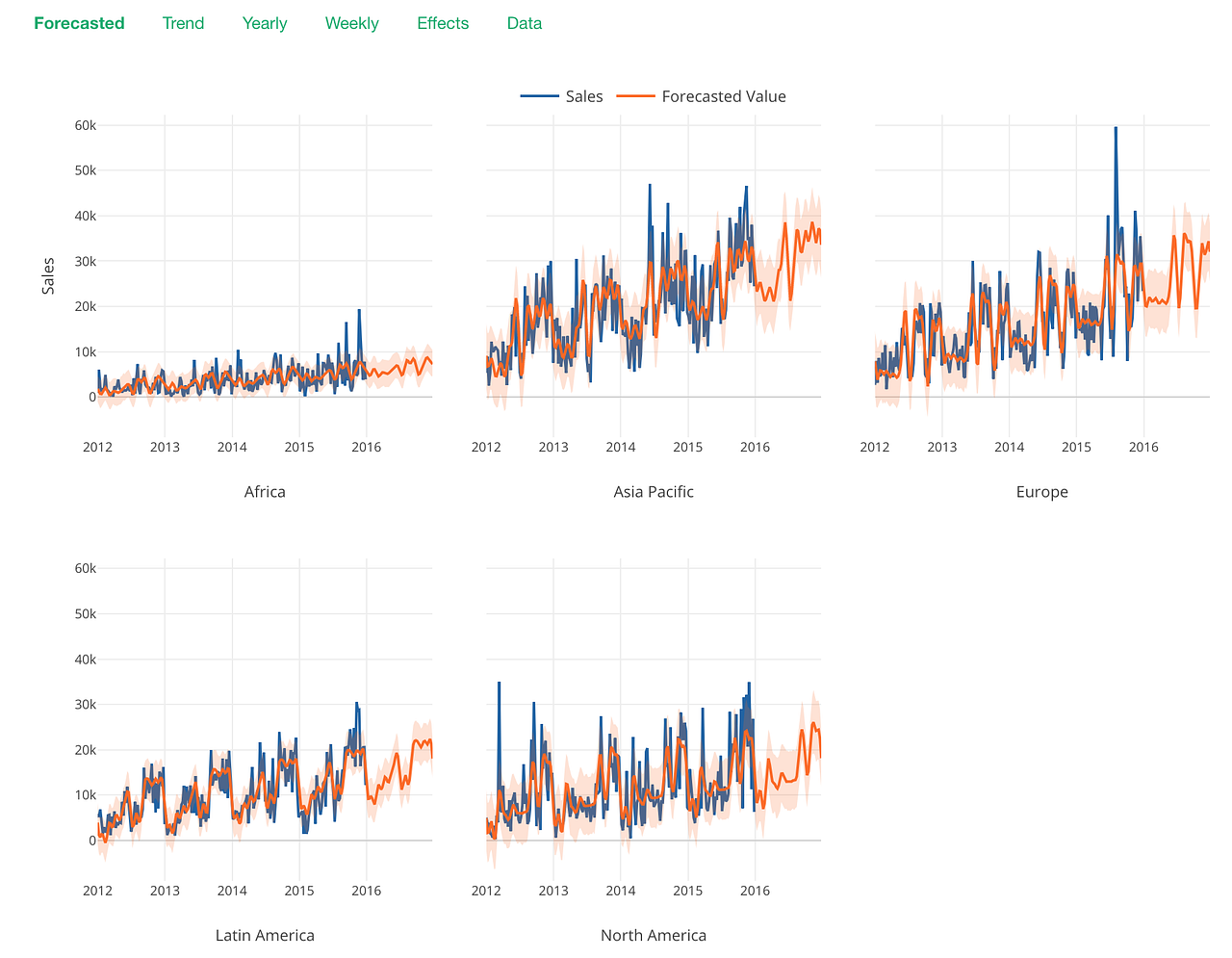Switch to the Trend tab
The width and height of the screenshot is (1232, 958).
(183, 23)
